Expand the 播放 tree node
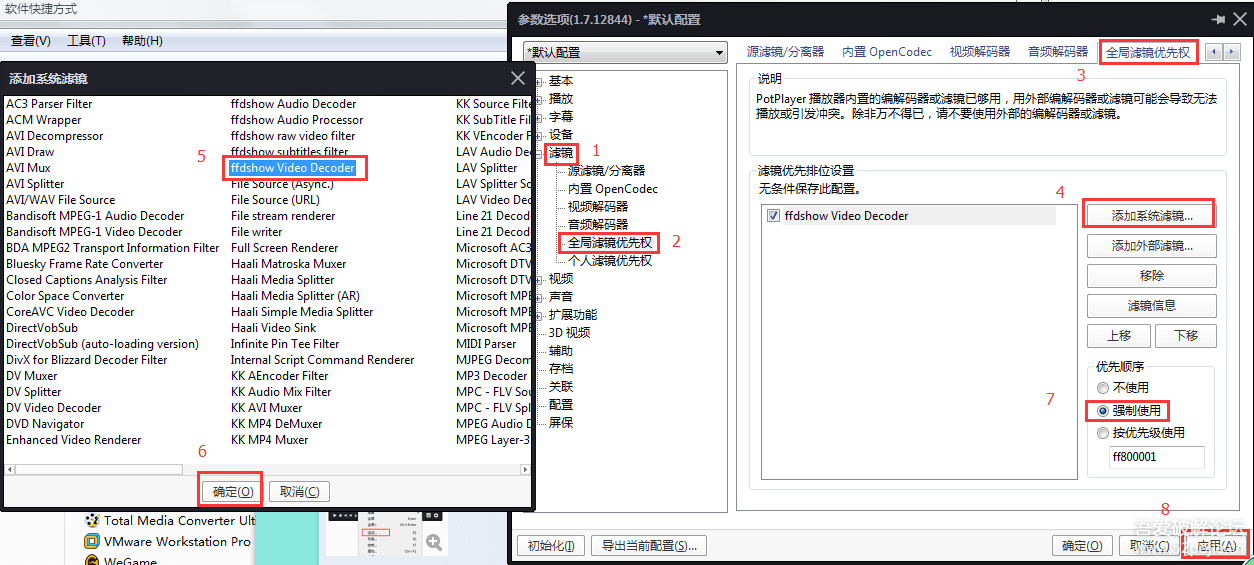1254x565 pixels. click(540, 99)
